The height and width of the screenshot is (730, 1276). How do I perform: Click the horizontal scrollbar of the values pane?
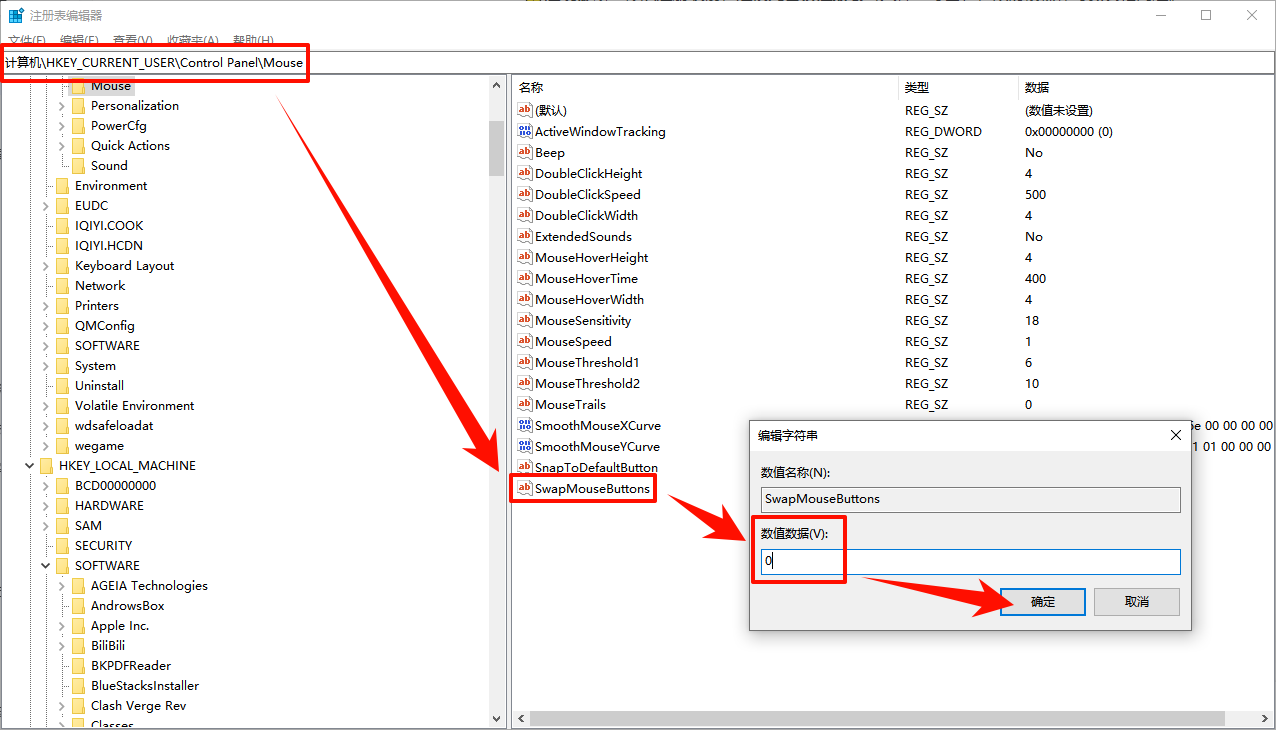tap(876, 718)
